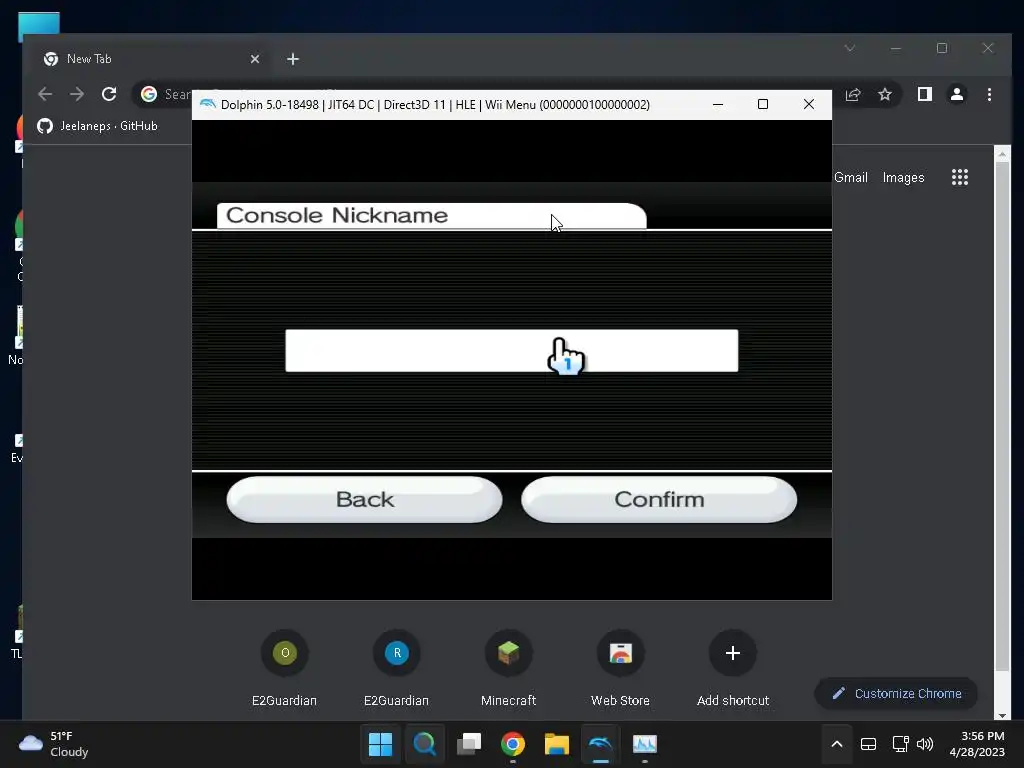Open Minecraft shortcut
Image resolution: width=1024 pixels, height=768 pixels.
click(x=508, y=669)
